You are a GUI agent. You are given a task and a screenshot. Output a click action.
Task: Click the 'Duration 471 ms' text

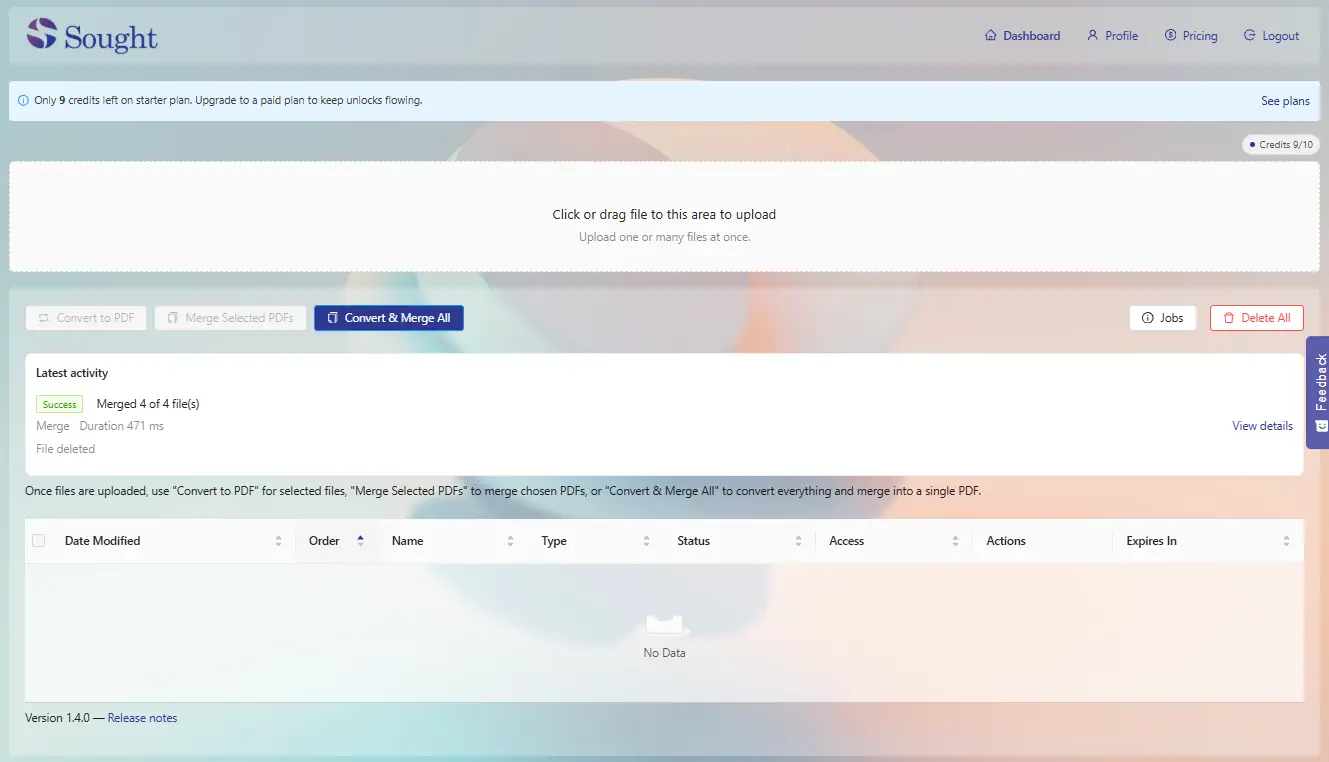122,426
